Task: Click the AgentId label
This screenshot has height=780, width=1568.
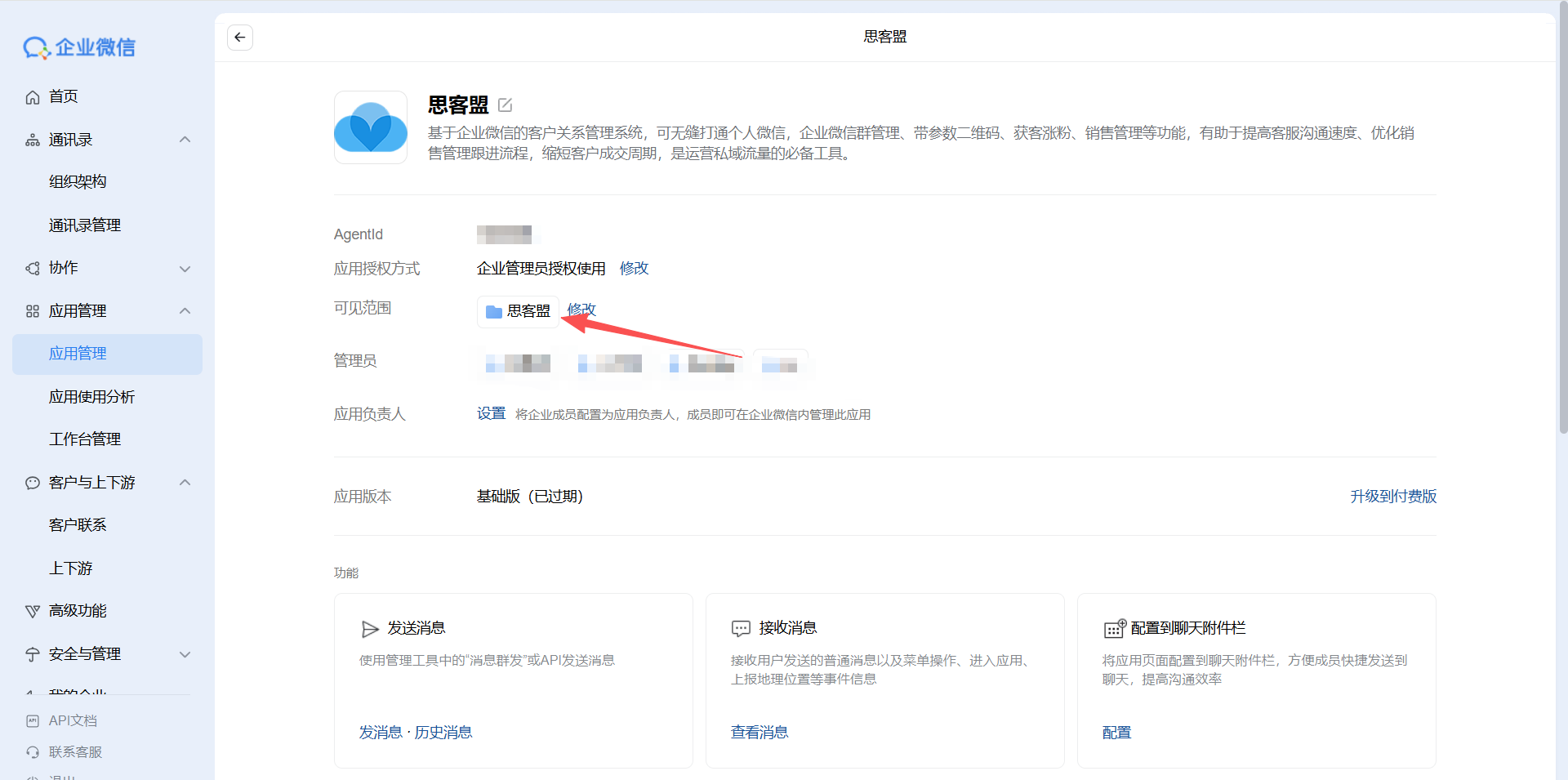Action: [x=359, y=234]
